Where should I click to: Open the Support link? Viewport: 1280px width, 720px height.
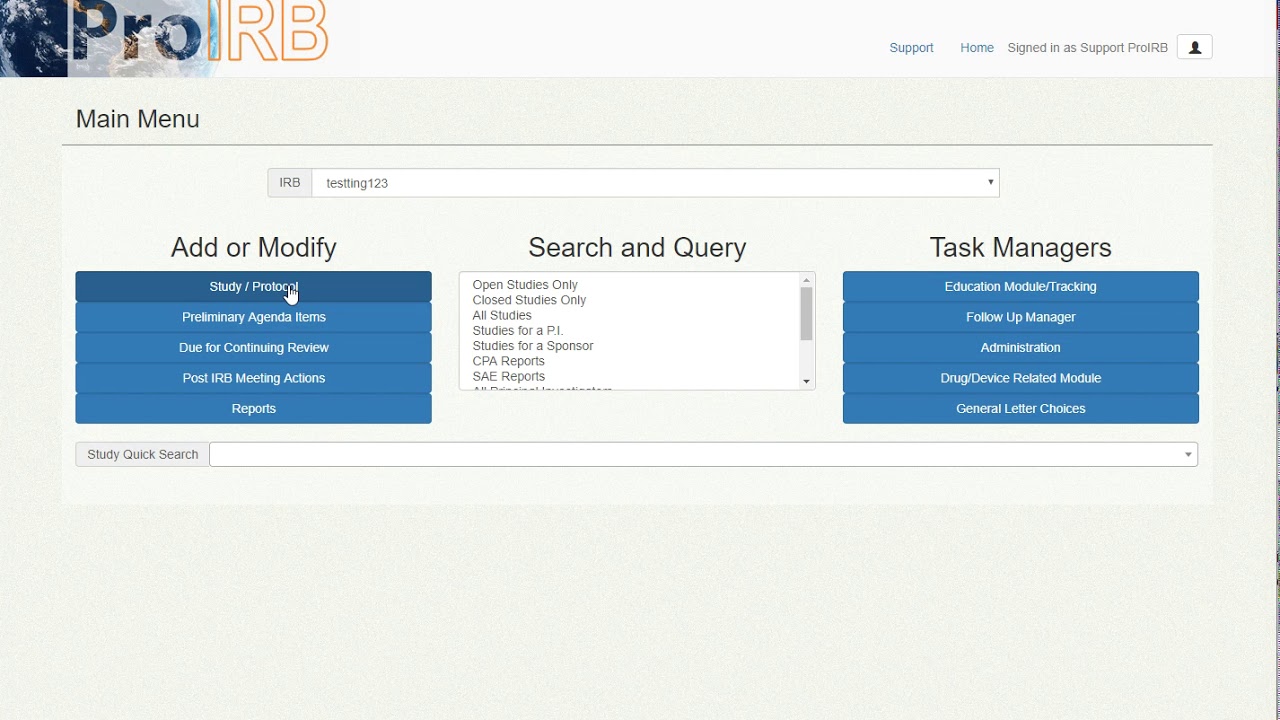pyautogui.click(x=911, y=48)
